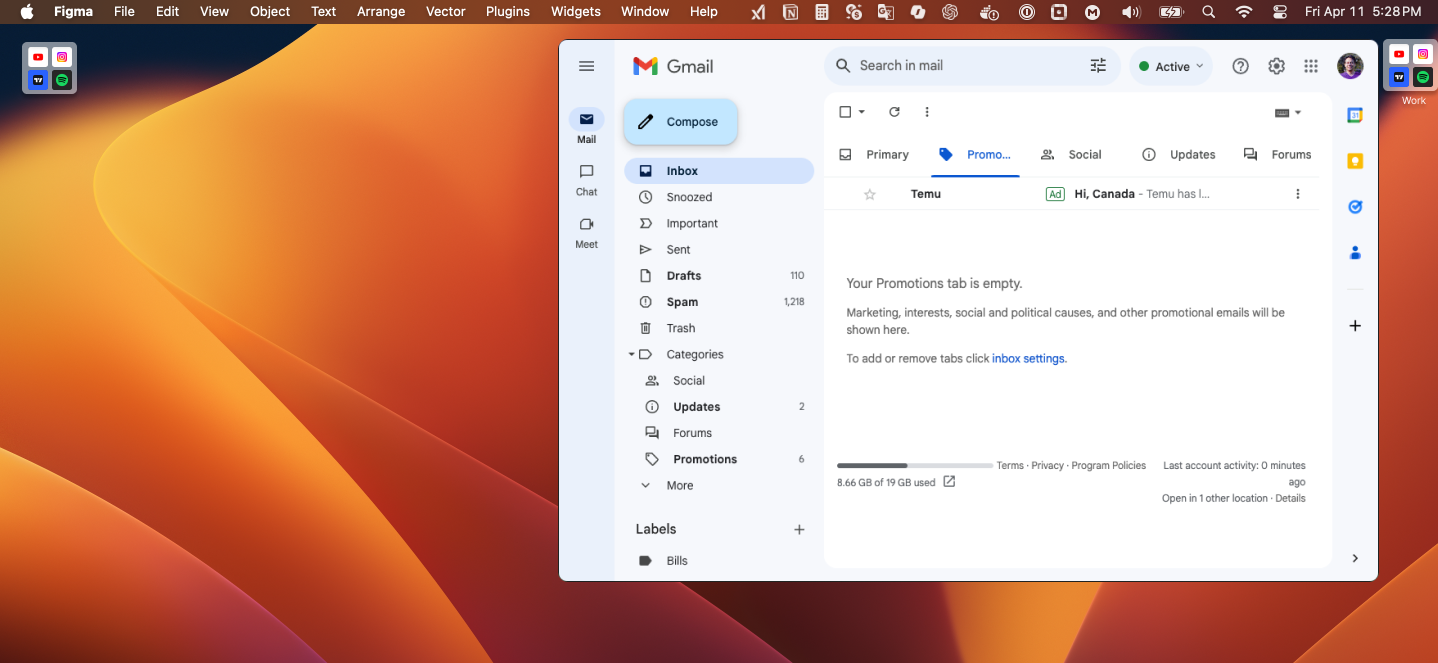Follow the inbox settings link
The image size is (1438, 663).
coord(1028,359)
